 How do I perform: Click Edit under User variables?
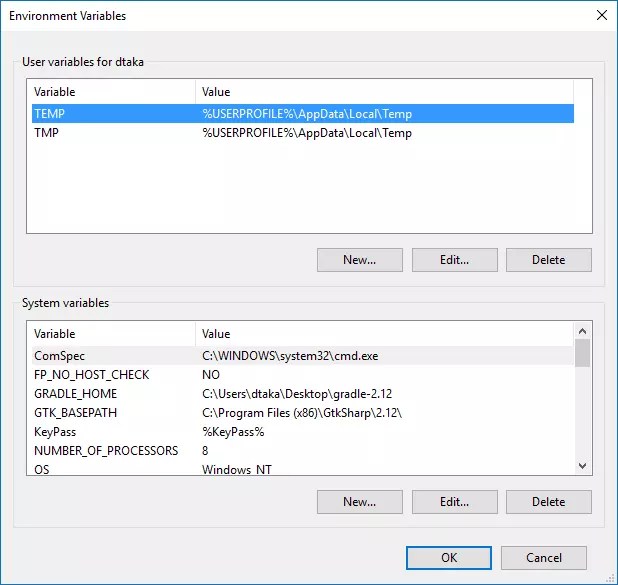click(x=454, y=260)
